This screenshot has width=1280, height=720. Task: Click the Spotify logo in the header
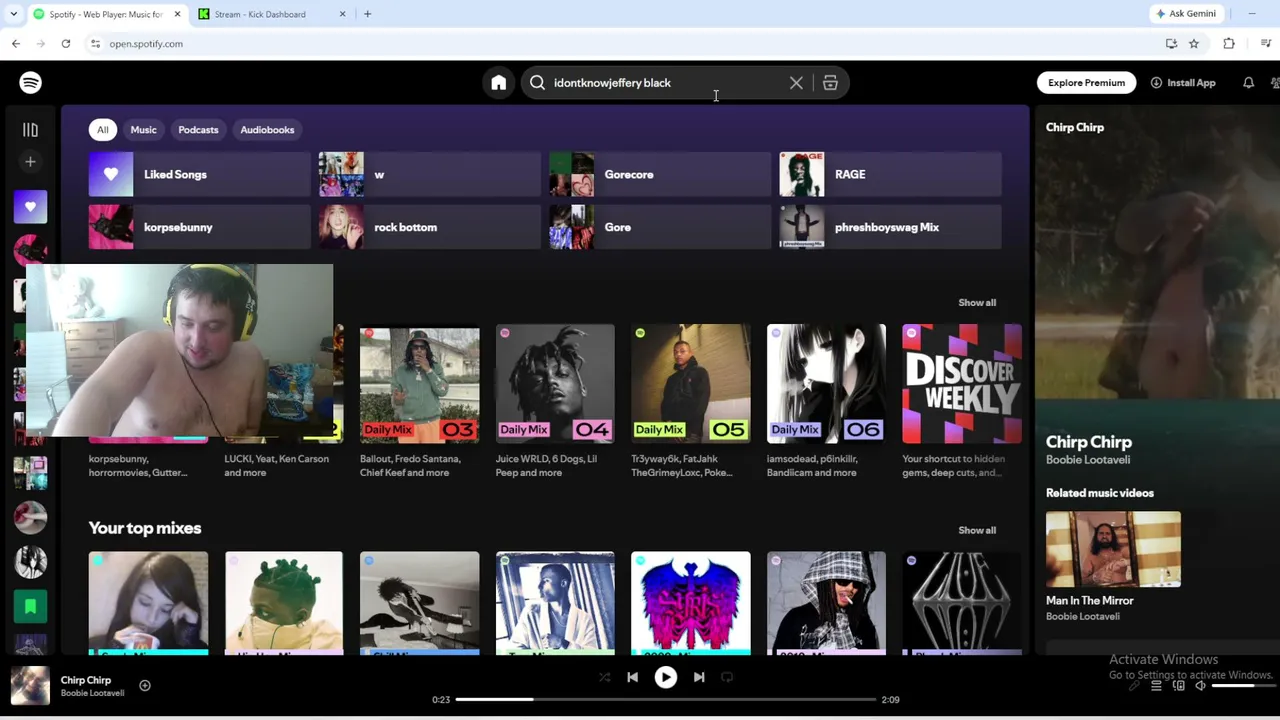point(30,83)
